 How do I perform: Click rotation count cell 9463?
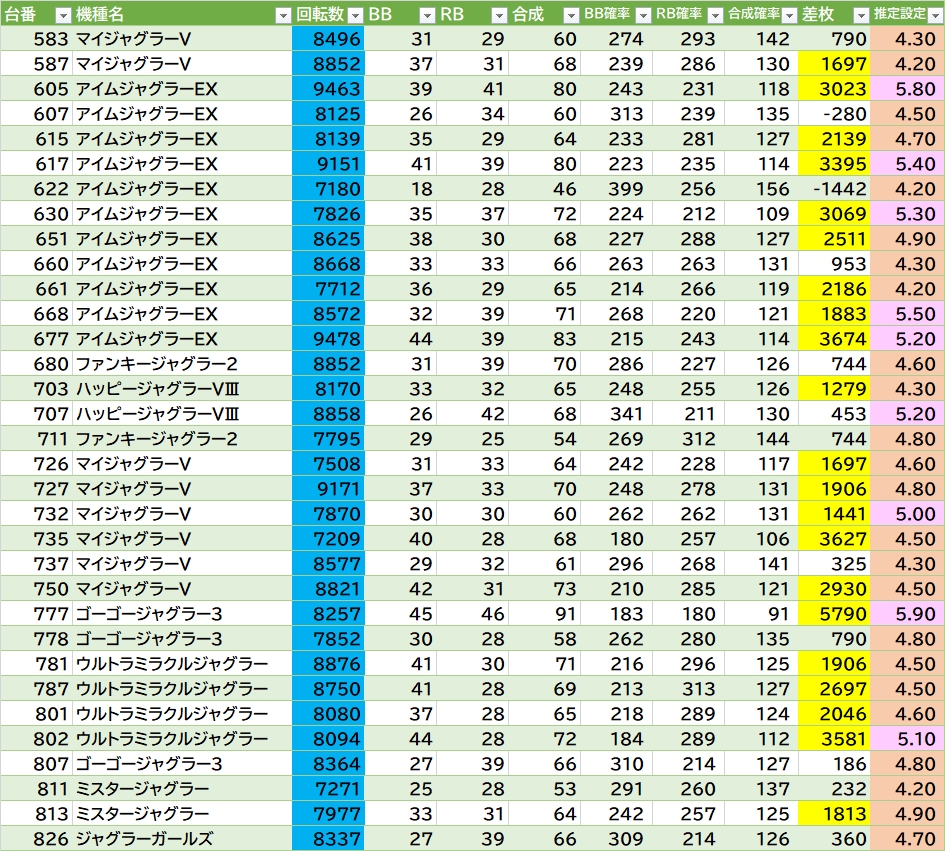(328, 89)
